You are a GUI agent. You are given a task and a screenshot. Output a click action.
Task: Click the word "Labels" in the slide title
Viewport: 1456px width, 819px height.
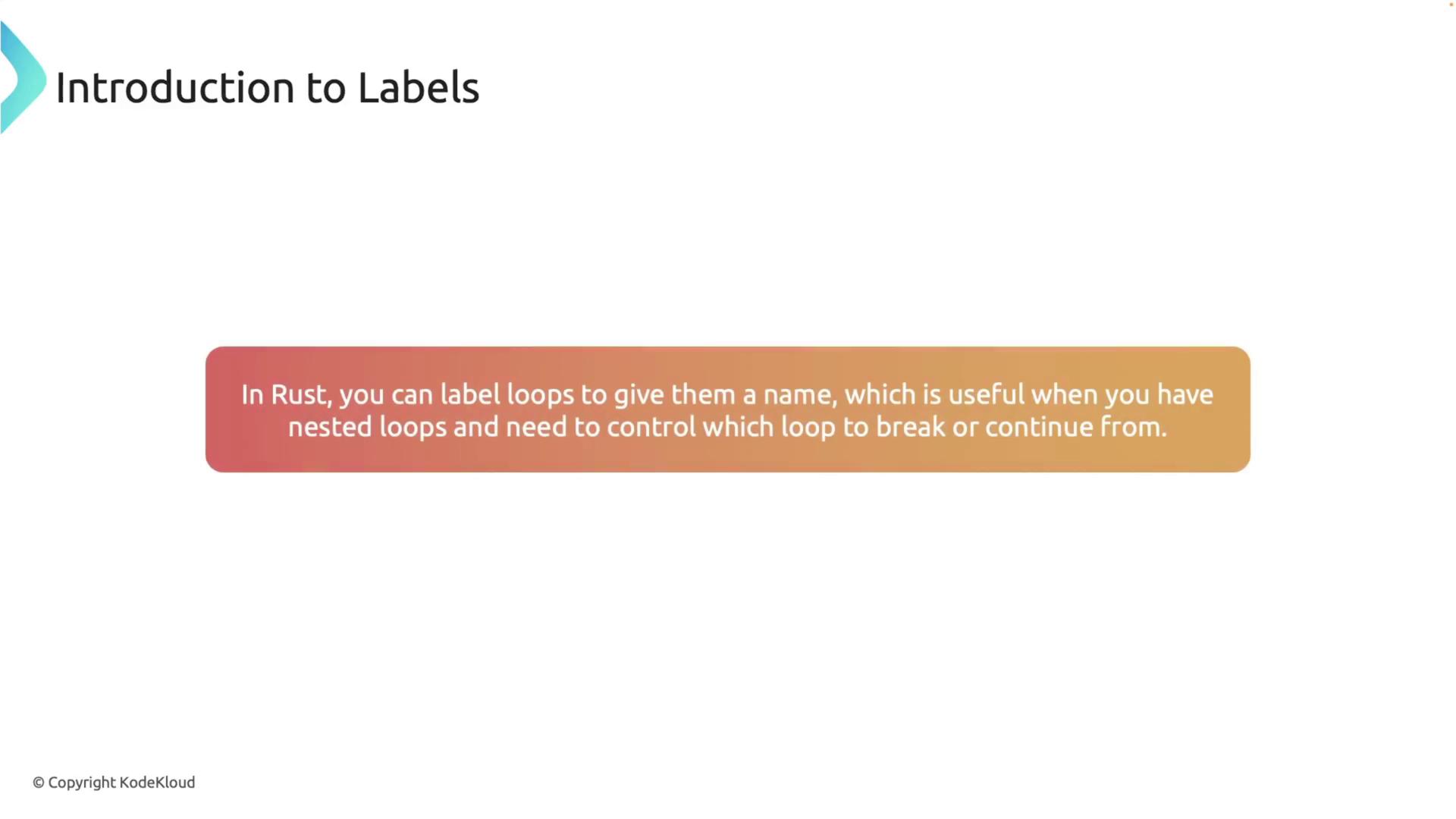coord(418,88)
